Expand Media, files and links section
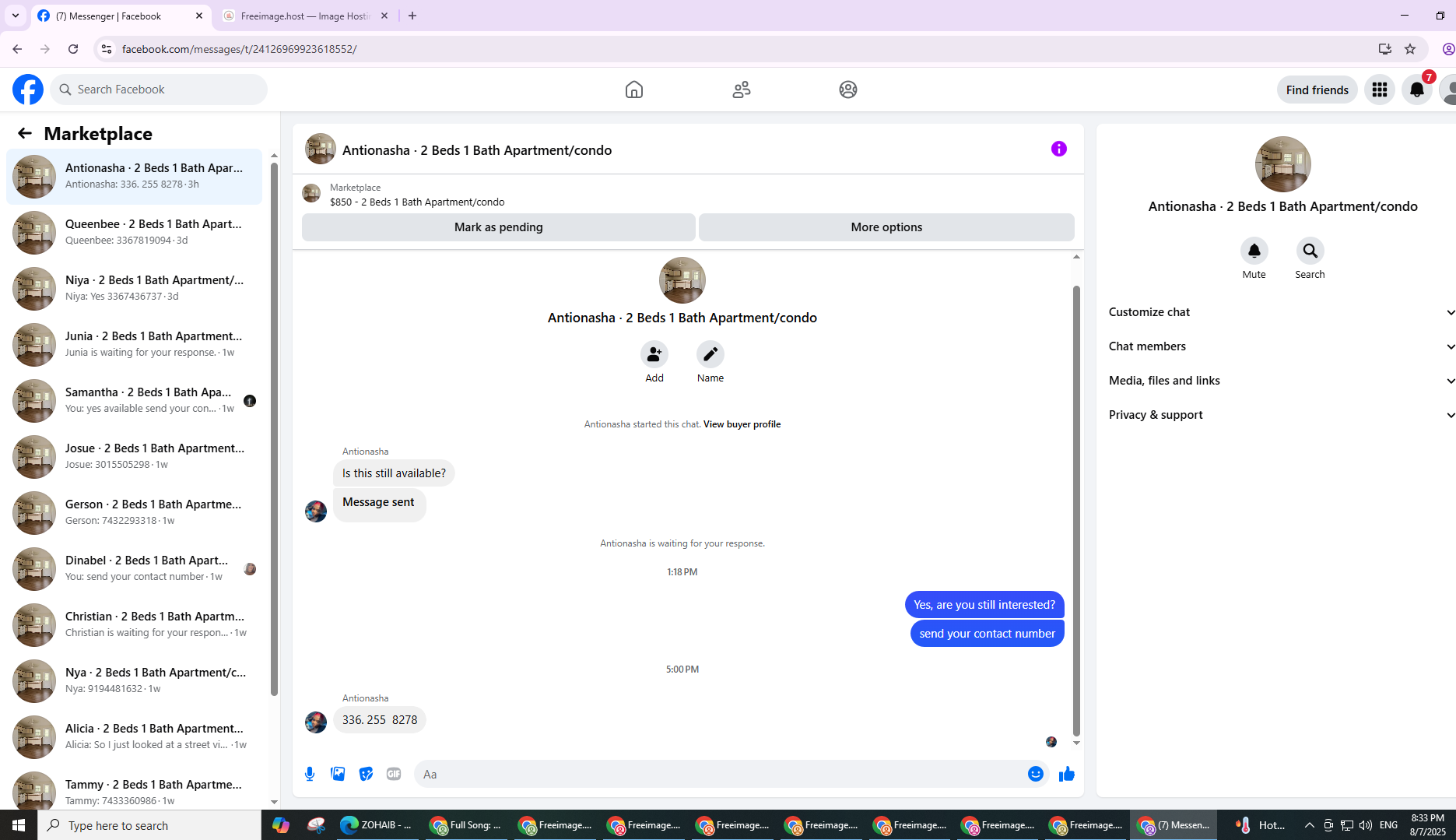Screen dimensions: 1456x840 1282,381
